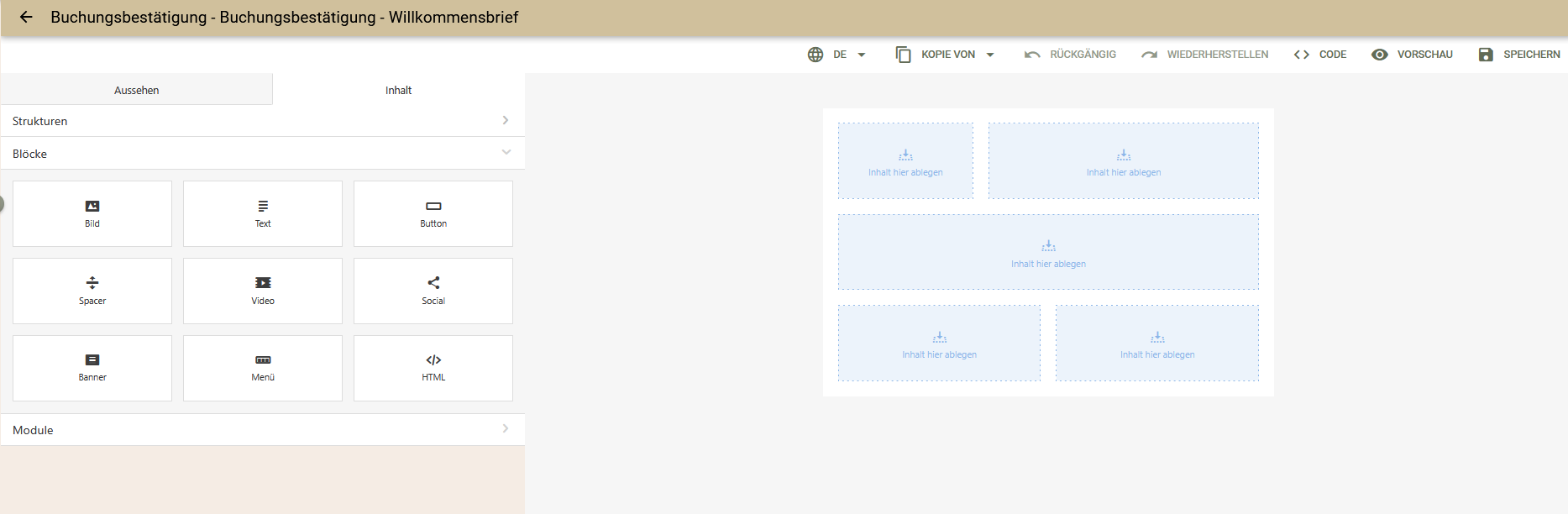Click the Social block label
1568x514 pixels.
click(x=433, y=301)
